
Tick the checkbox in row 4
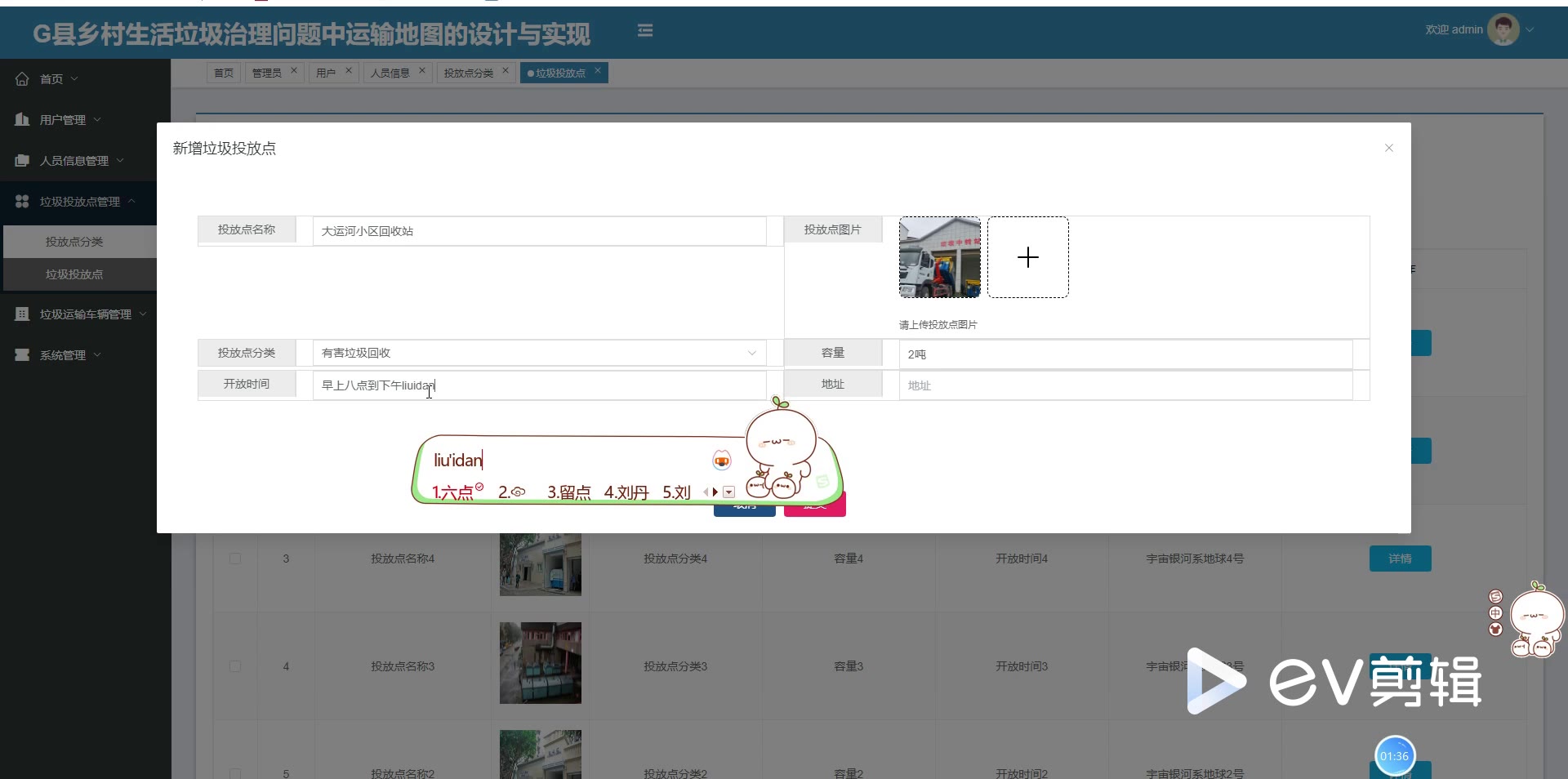(235, 666)
